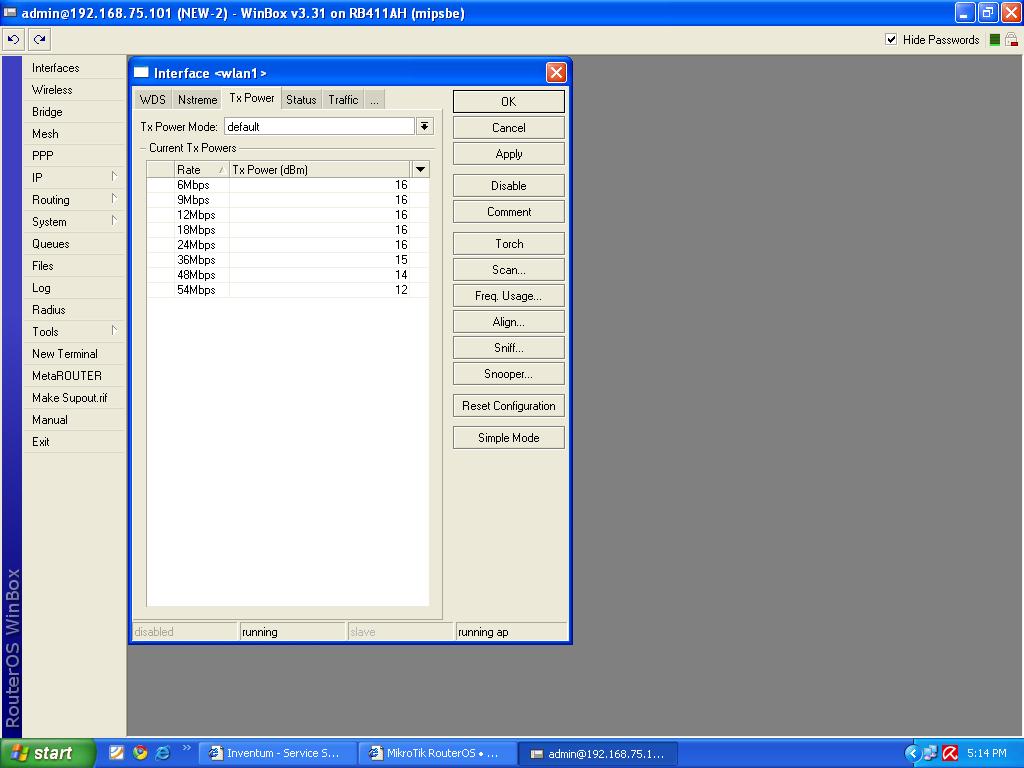The height and width of the screenshot is (768, 1024).
Task: Select the 54Mbps rate row
Action: 287,290
